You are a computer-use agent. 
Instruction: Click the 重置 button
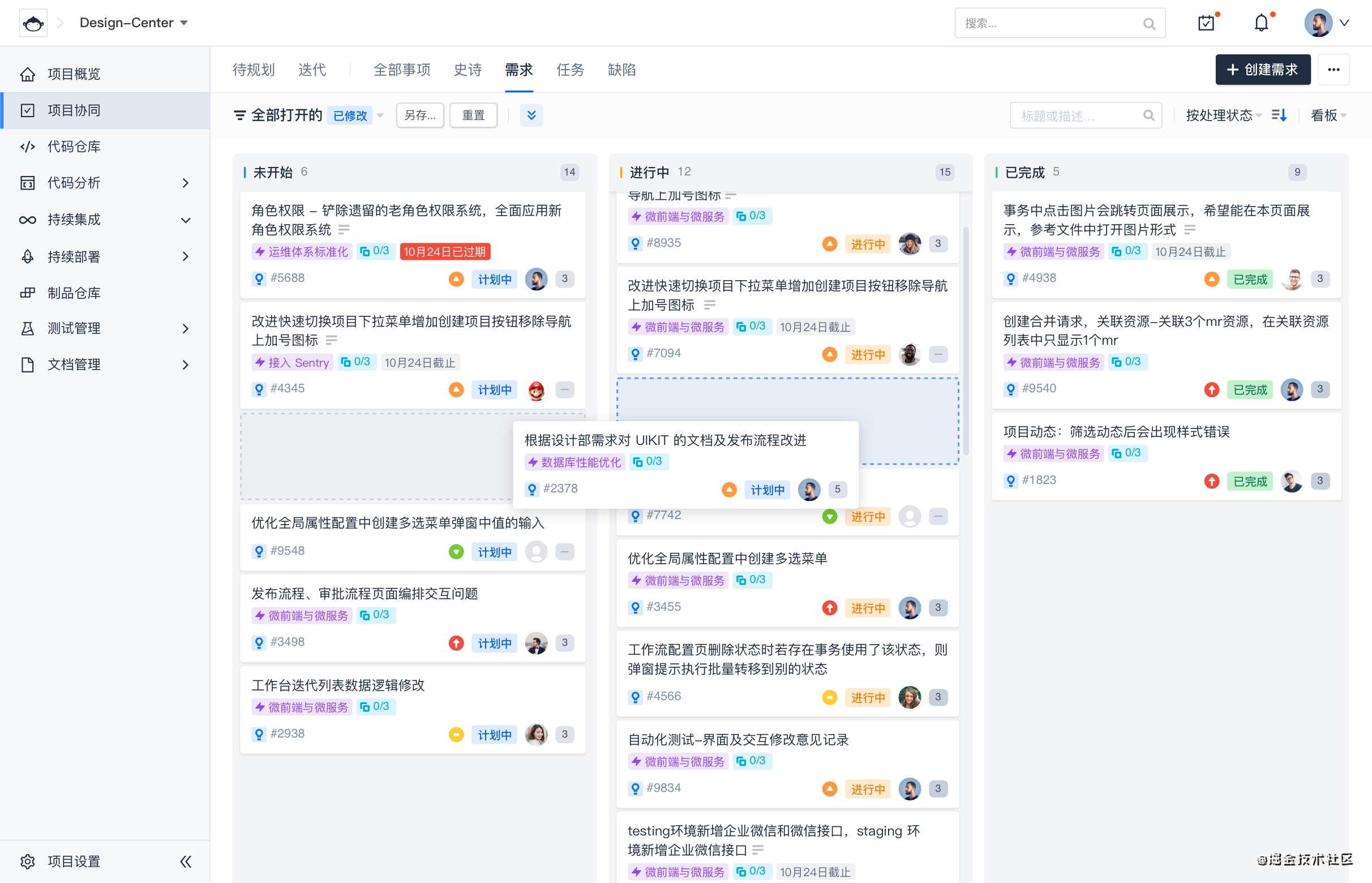(473, 115)
